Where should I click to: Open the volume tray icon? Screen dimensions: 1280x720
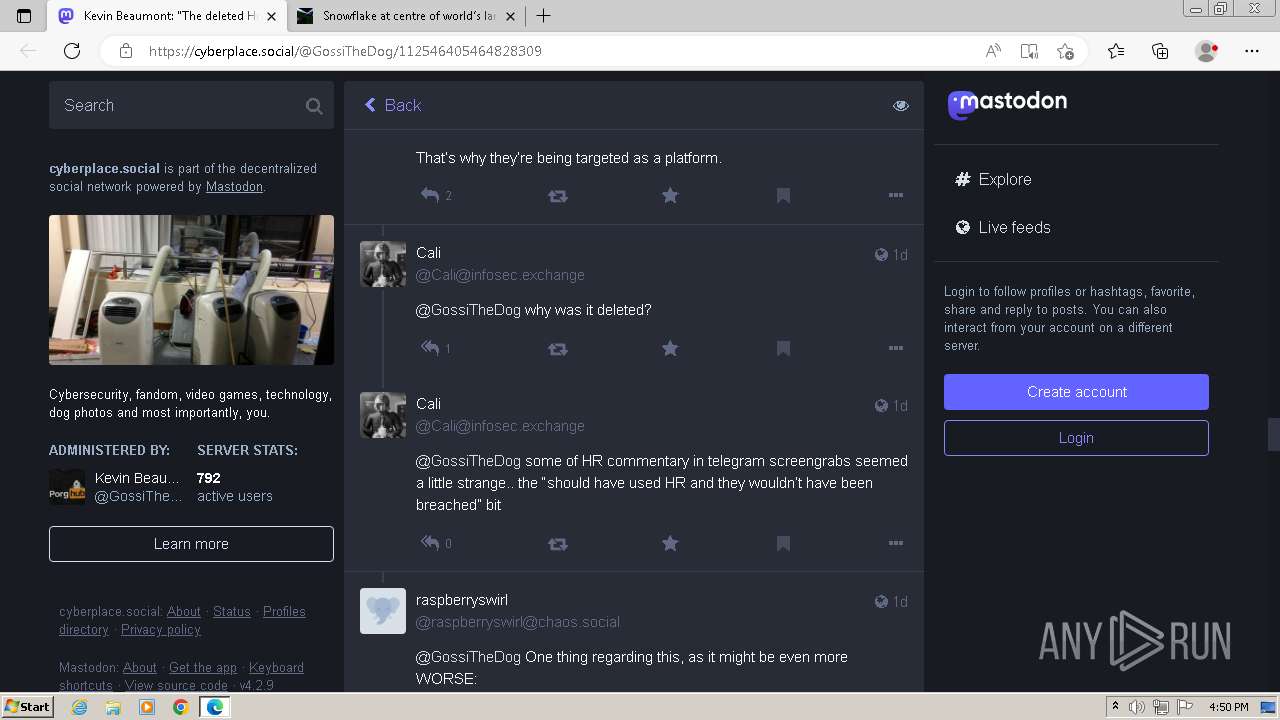(x=1137, y=707)
